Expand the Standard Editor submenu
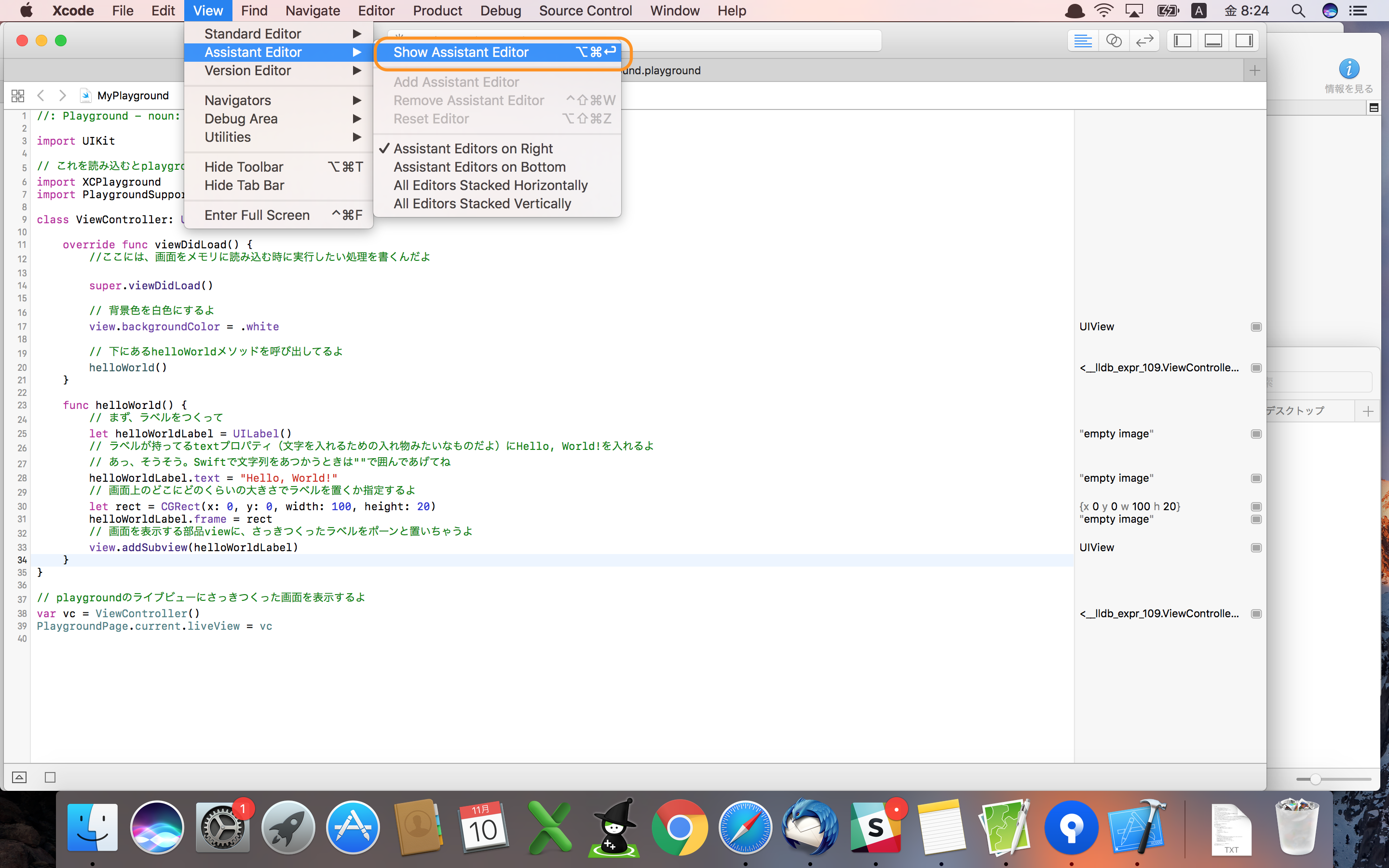The width and height of the screenshot is (1389, 868). click(x=279, y=34)
